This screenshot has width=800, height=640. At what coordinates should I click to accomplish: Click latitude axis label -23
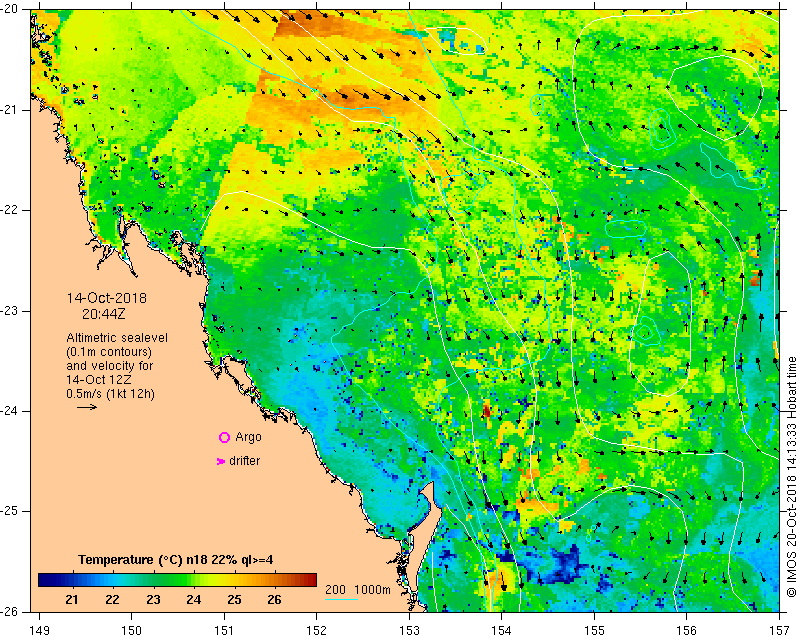(x=11, y=311)
